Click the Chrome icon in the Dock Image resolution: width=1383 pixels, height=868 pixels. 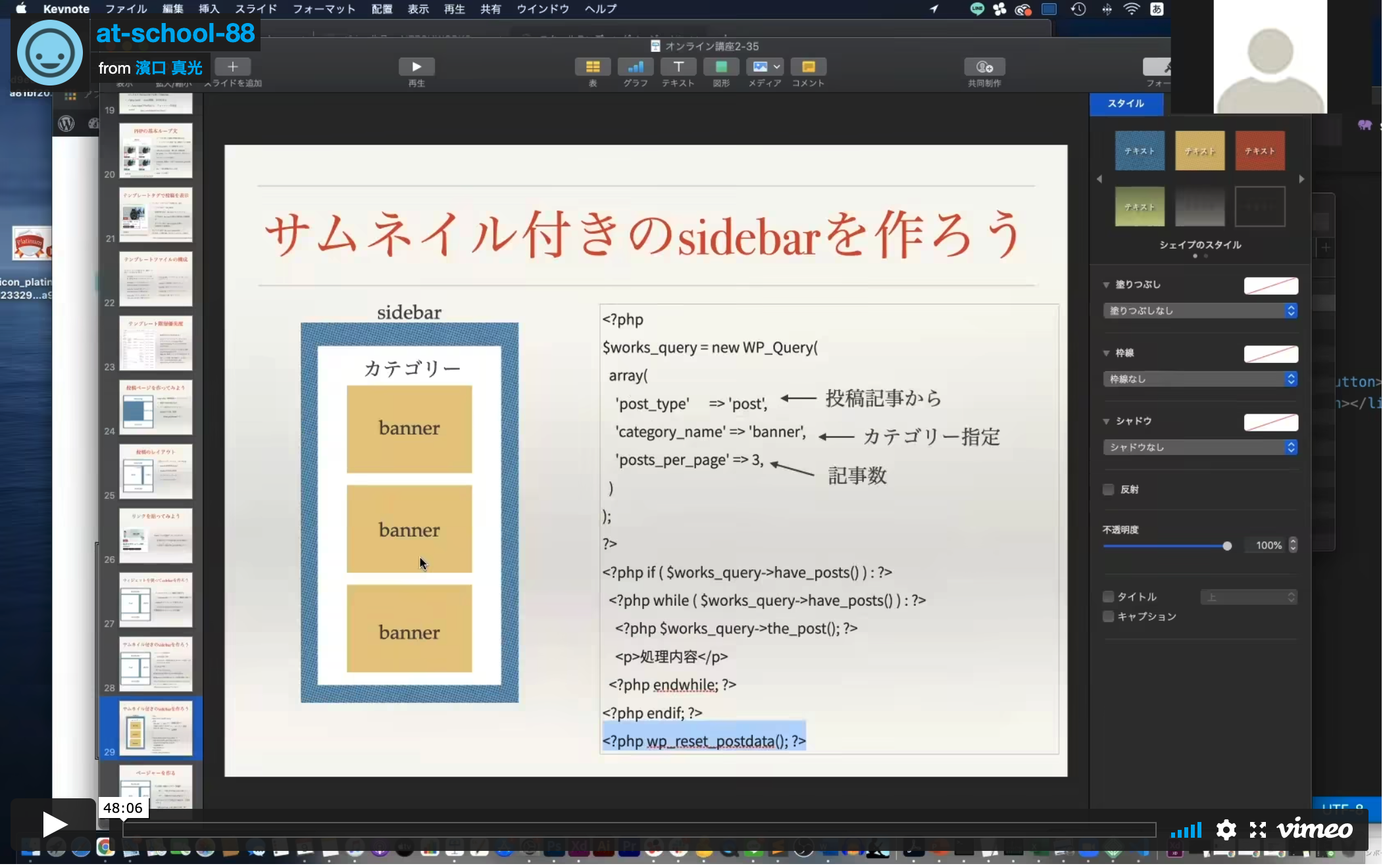pyautogui.click(x=105, y=847)
